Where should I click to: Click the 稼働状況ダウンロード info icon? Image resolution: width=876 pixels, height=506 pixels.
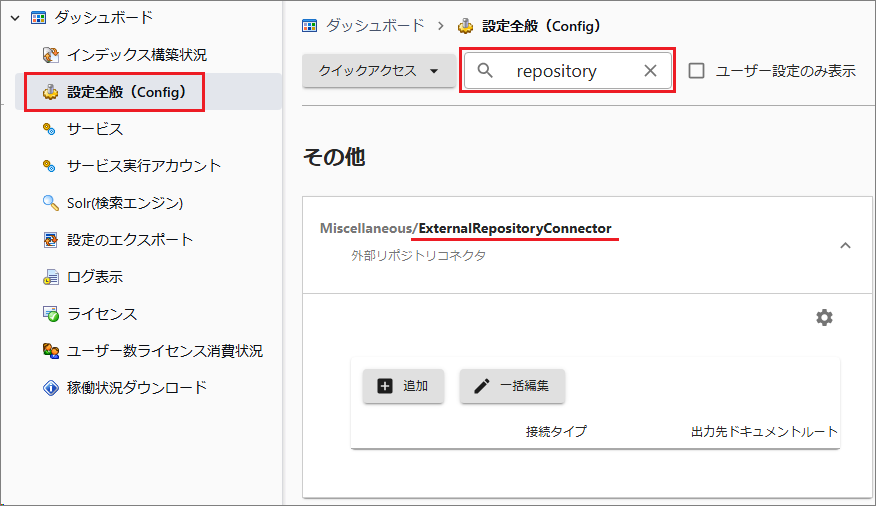(x=51, y=388)
